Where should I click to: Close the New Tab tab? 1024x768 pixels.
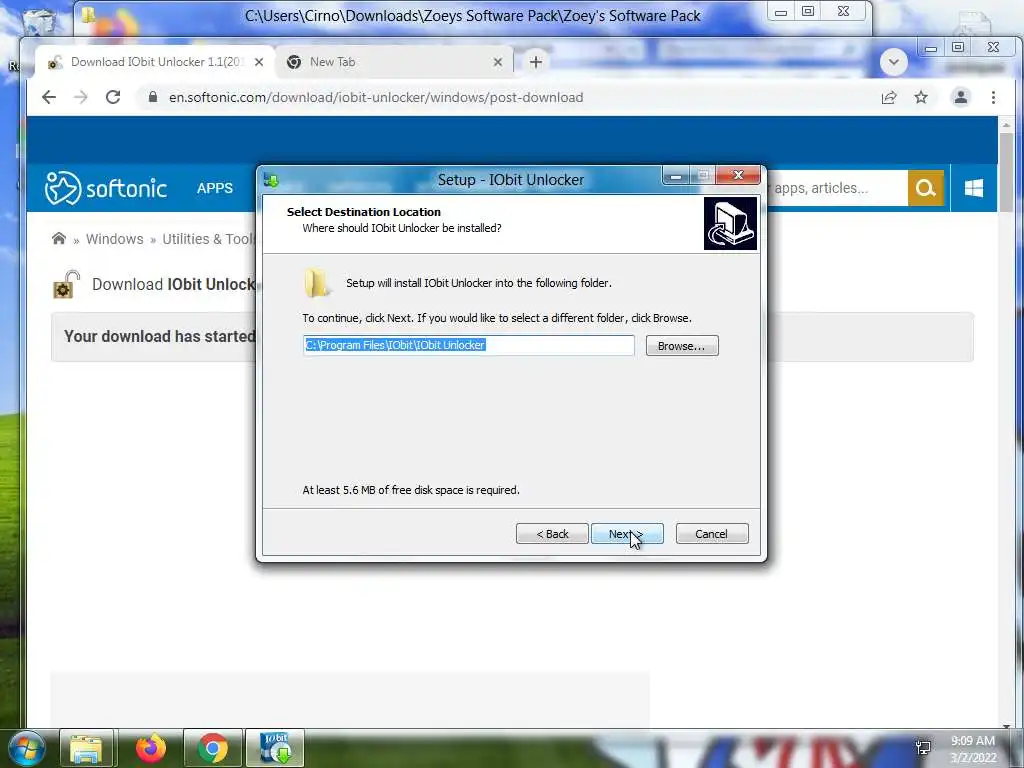(498, 62)
